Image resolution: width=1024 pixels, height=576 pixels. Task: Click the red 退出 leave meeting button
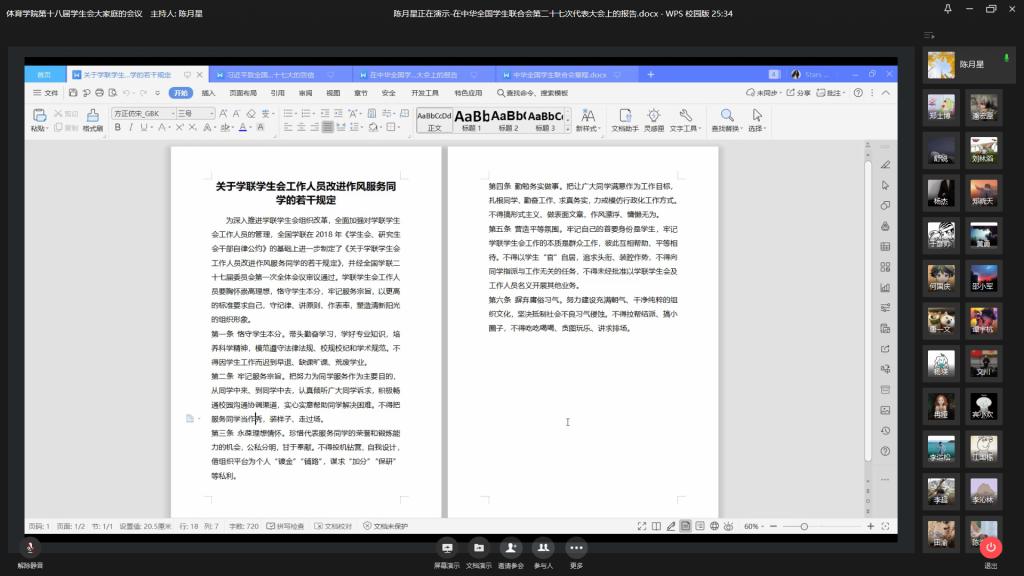pyautogui.click(x=990, y=548)
